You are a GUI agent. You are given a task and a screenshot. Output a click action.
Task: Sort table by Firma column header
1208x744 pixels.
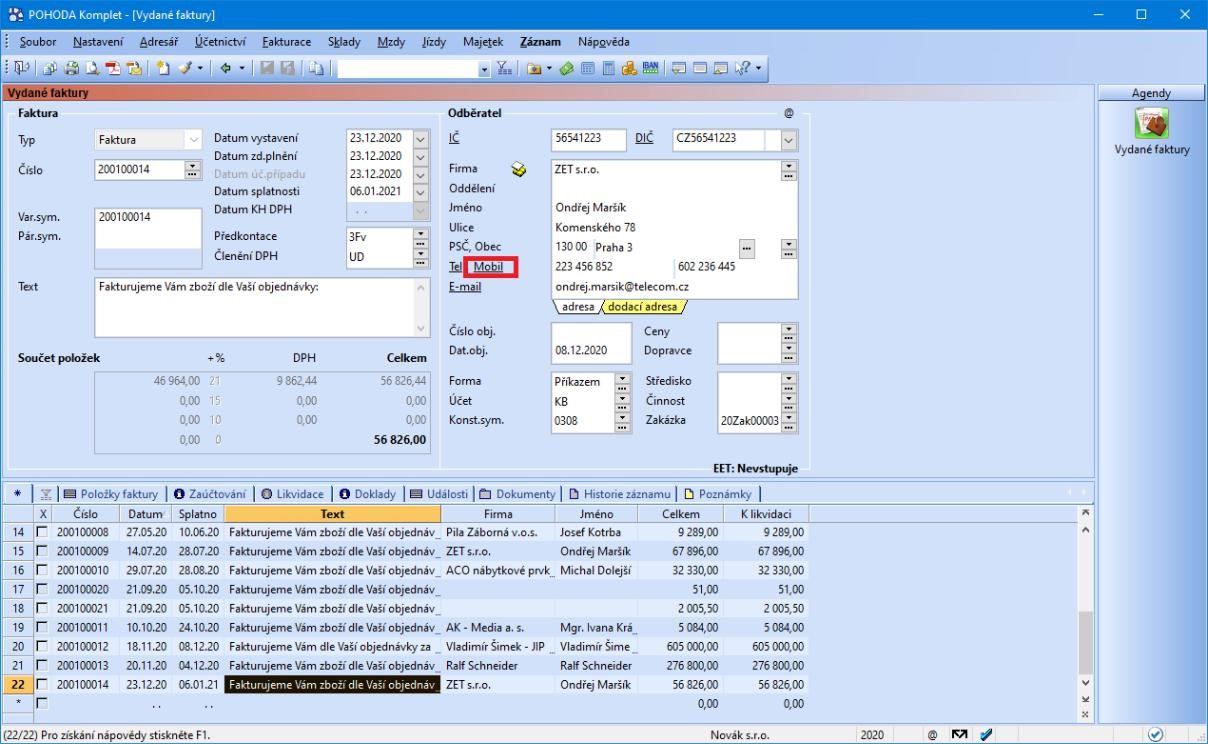497,514
